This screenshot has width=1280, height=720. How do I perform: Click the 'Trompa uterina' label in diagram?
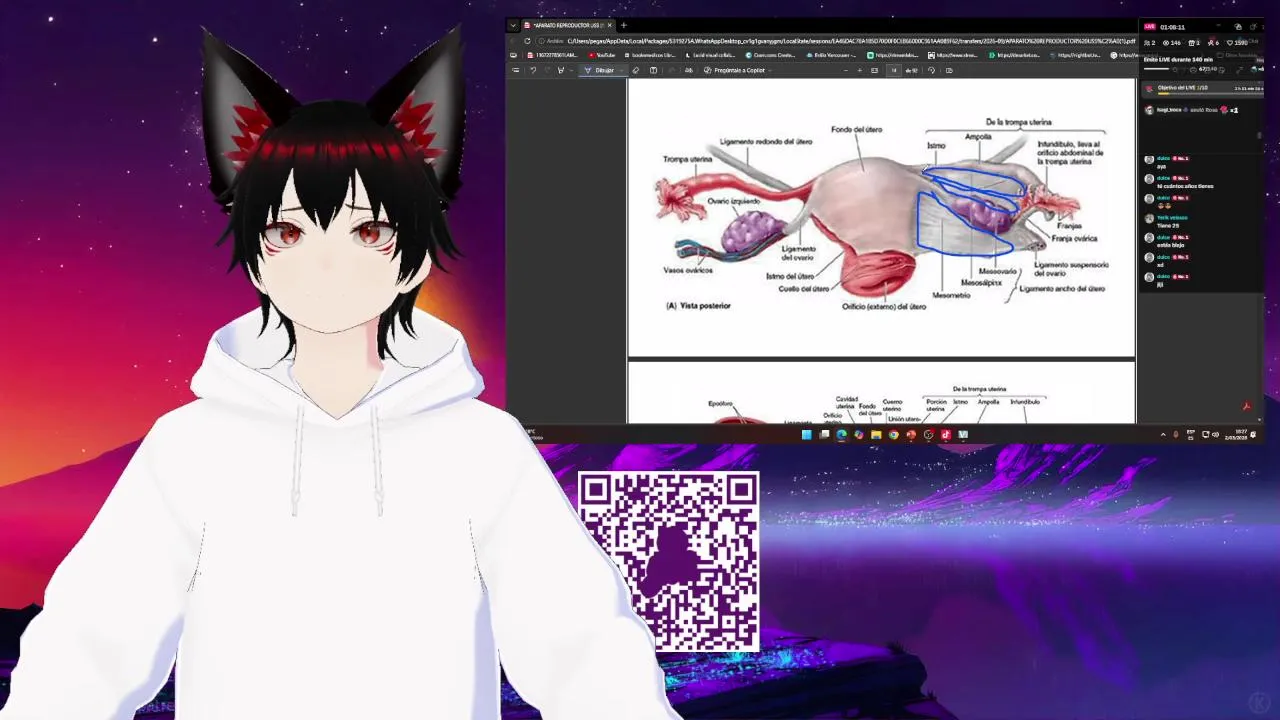687,159
